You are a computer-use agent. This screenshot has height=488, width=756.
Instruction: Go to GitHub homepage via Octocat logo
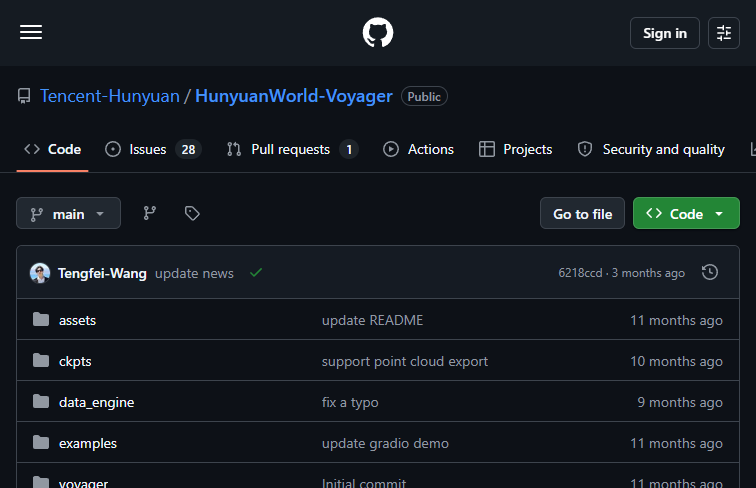point(378,33)
